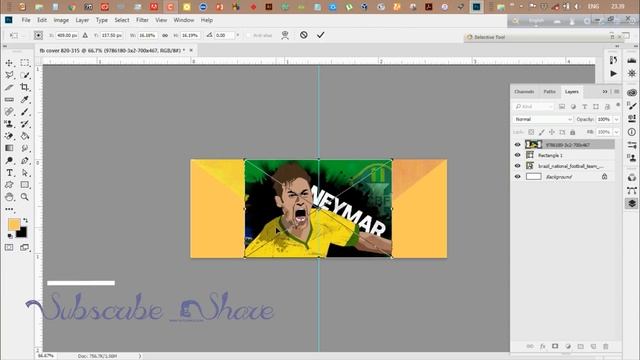Open the File menu
Image resolution: width=640 pixels, height=360 pixels.
click(26, 20)
